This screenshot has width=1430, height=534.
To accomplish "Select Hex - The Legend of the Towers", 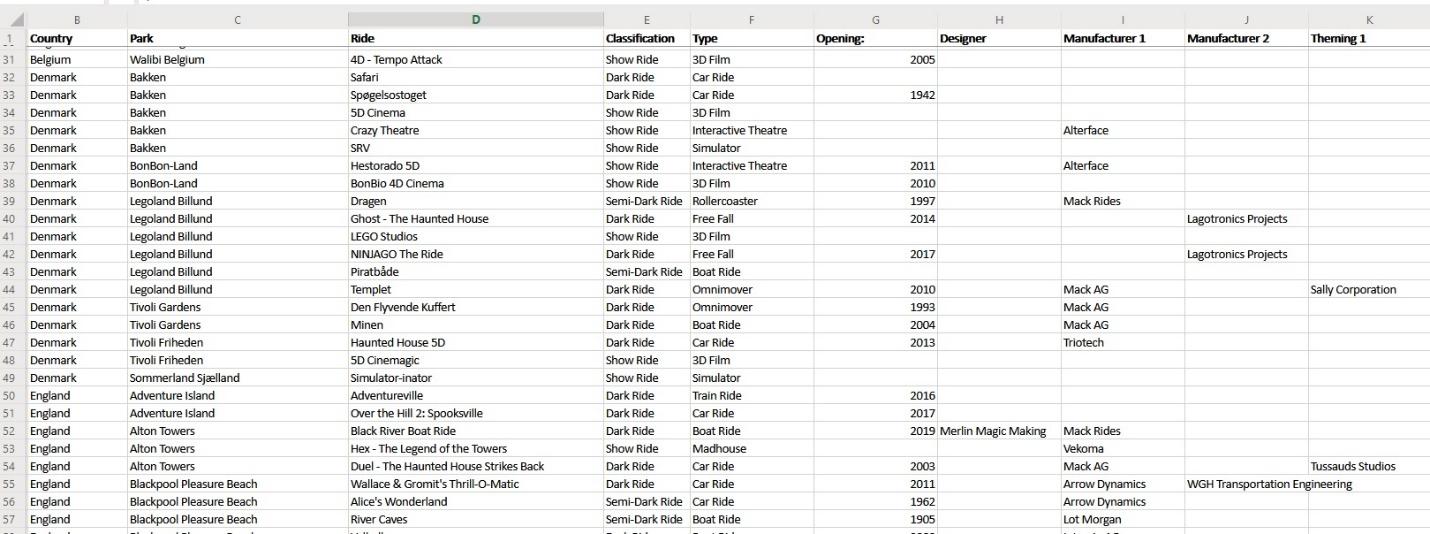I will click(476, 449).
